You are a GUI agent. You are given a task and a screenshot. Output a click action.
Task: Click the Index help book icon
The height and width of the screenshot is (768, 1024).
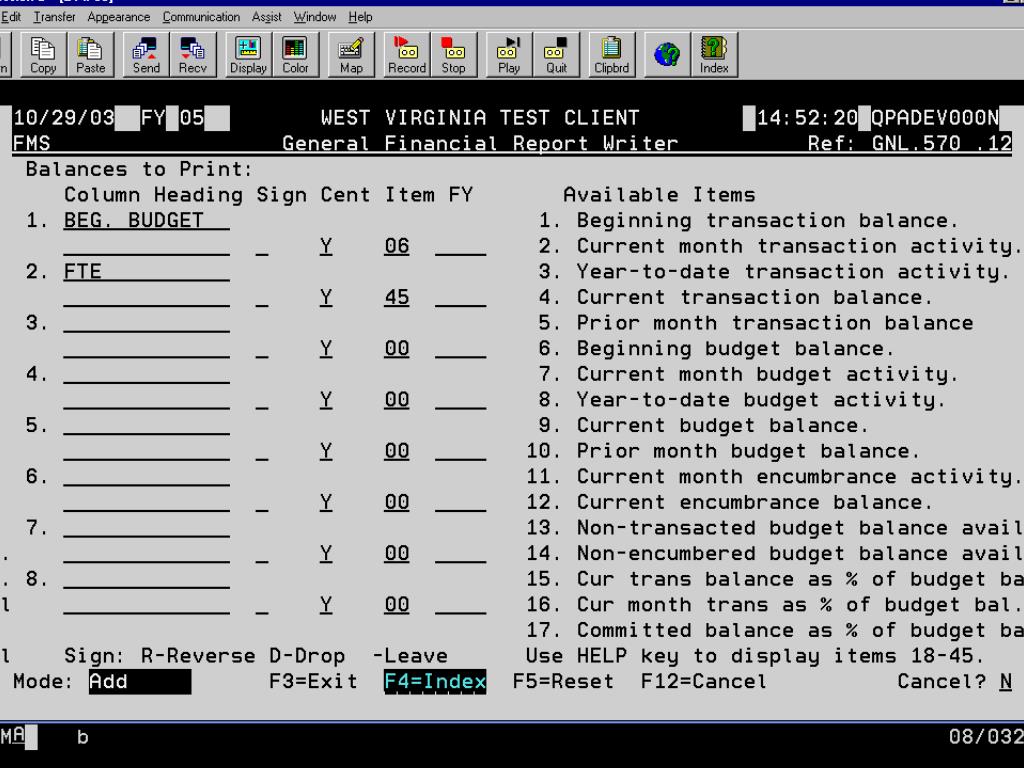tap(714, 56)
